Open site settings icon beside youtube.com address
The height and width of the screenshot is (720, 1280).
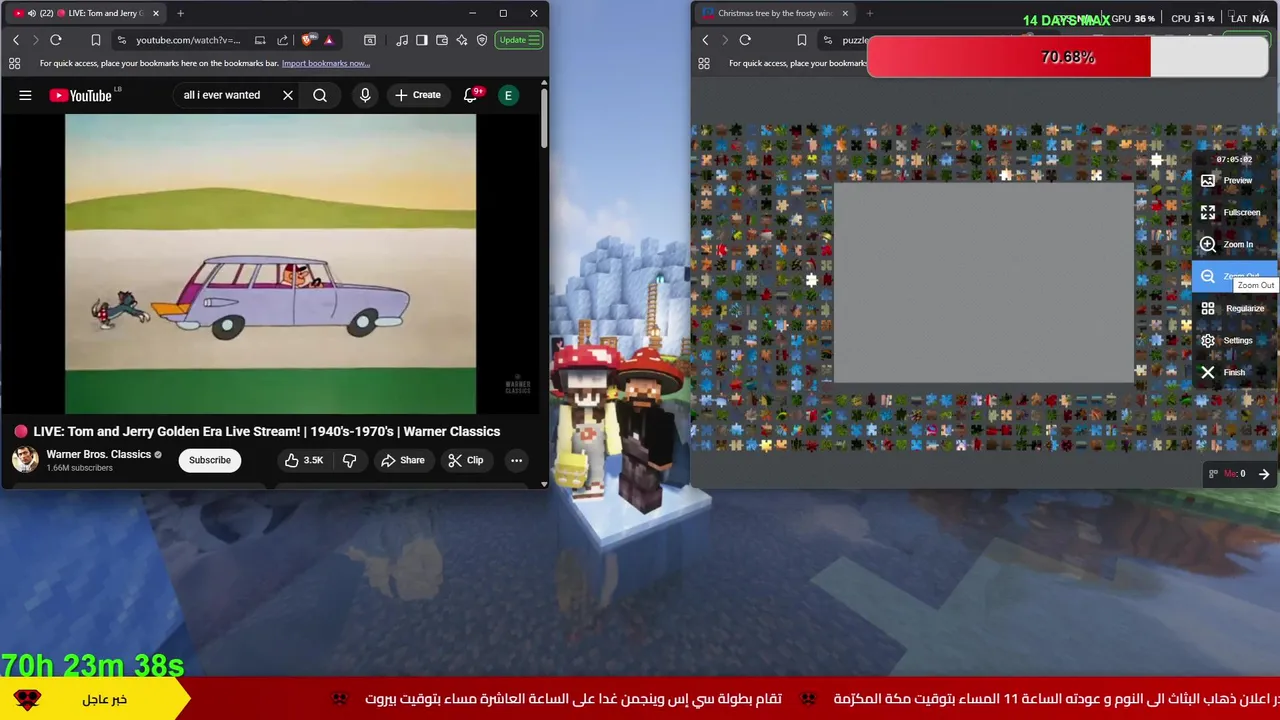(122, 40)
